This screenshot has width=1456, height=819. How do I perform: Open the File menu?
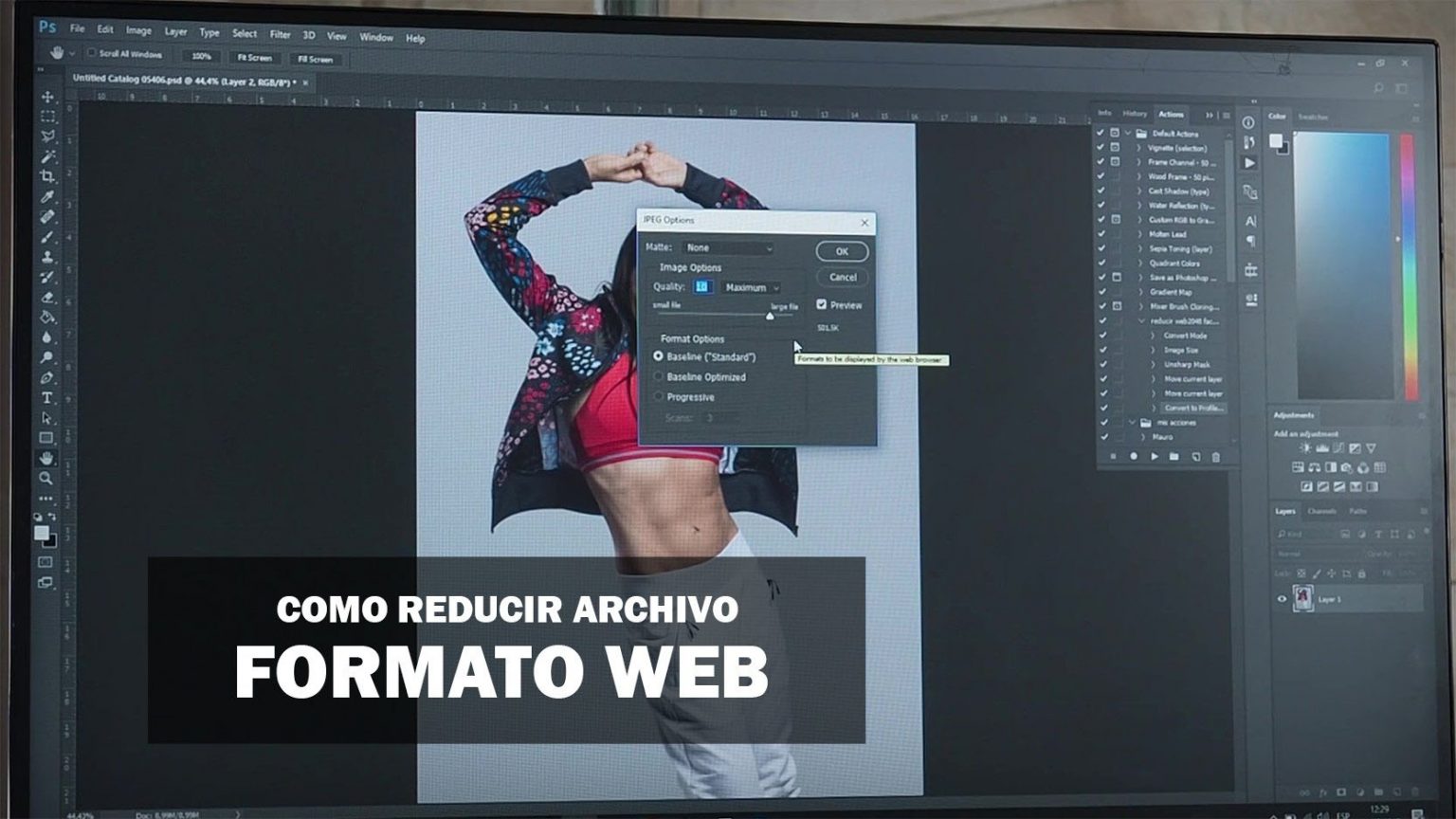[77, 28]
